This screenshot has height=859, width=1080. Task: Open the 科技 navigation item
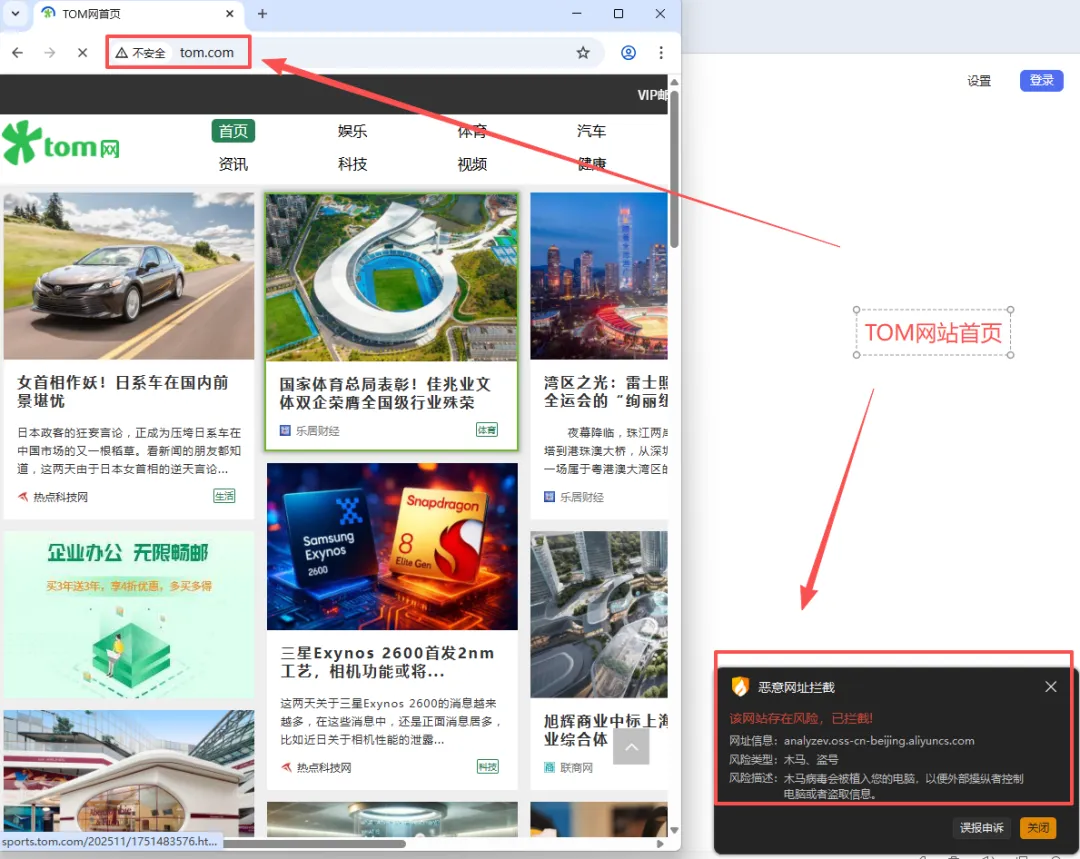[x=352, y=164]
